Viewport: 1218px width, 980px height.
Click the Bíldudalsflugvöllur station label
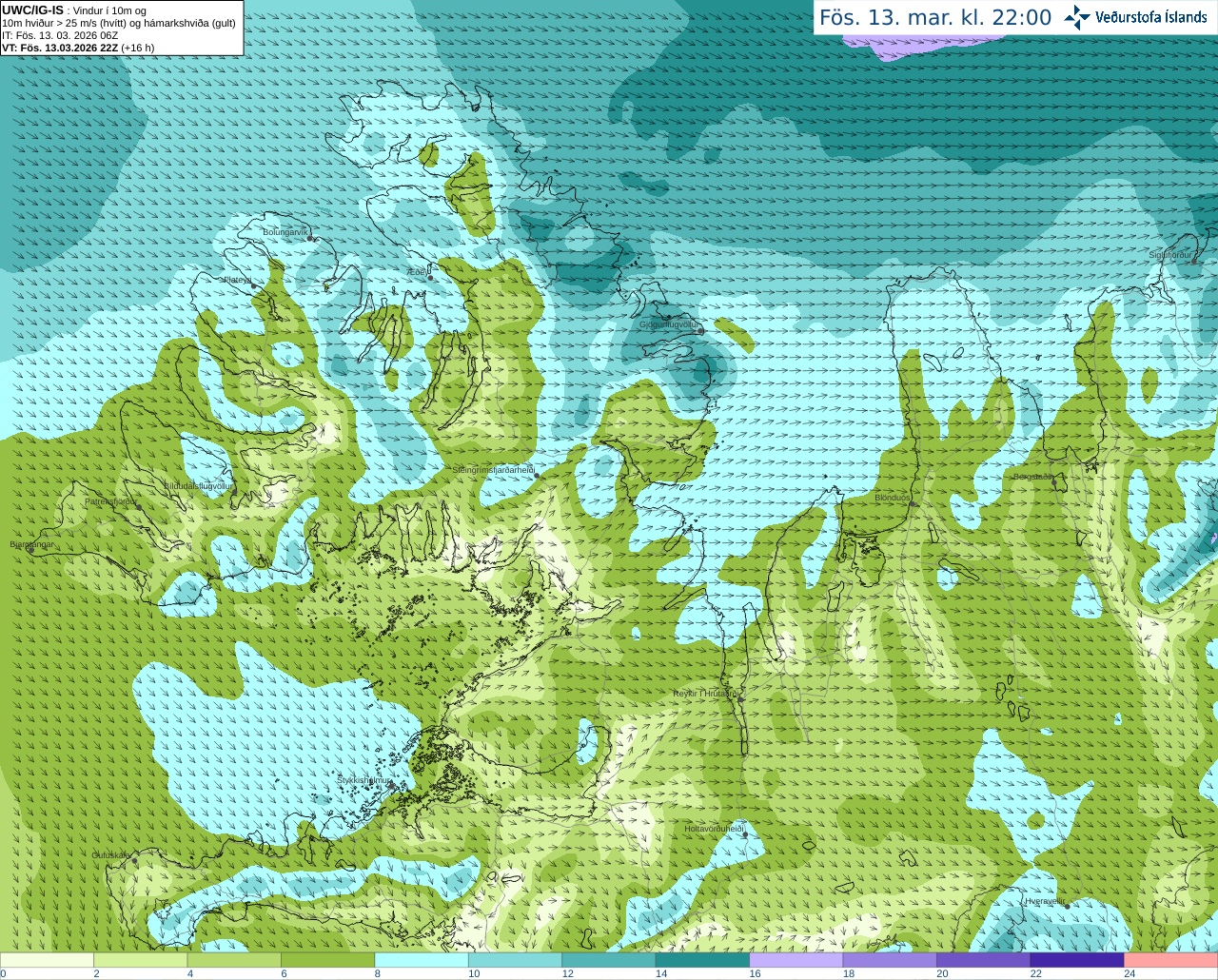pos(198,485)
